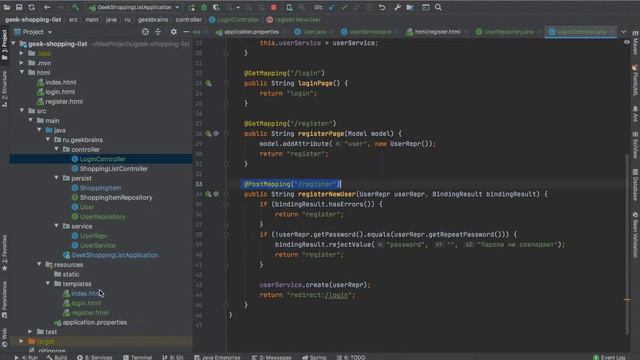Click the Git update project blue arrow
640x360 pixels.
coord(332,7)
